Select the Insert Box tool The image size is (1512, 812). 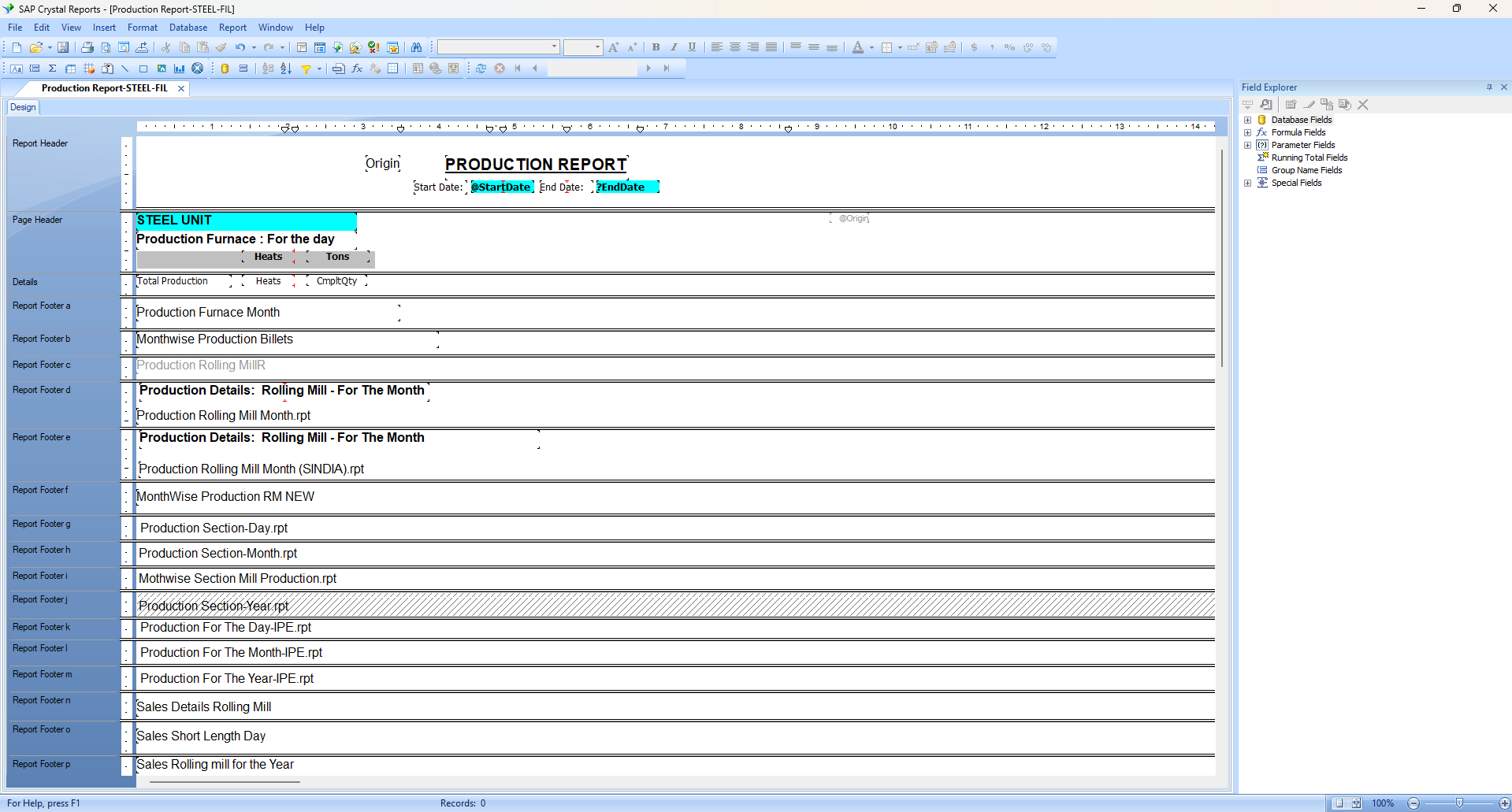pos(143,69)
